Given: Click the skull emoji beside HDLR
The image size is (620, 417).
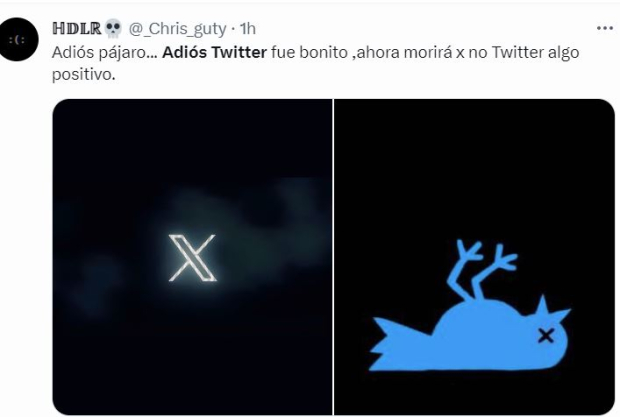Looking at the screenshot, I should [113, 28].
